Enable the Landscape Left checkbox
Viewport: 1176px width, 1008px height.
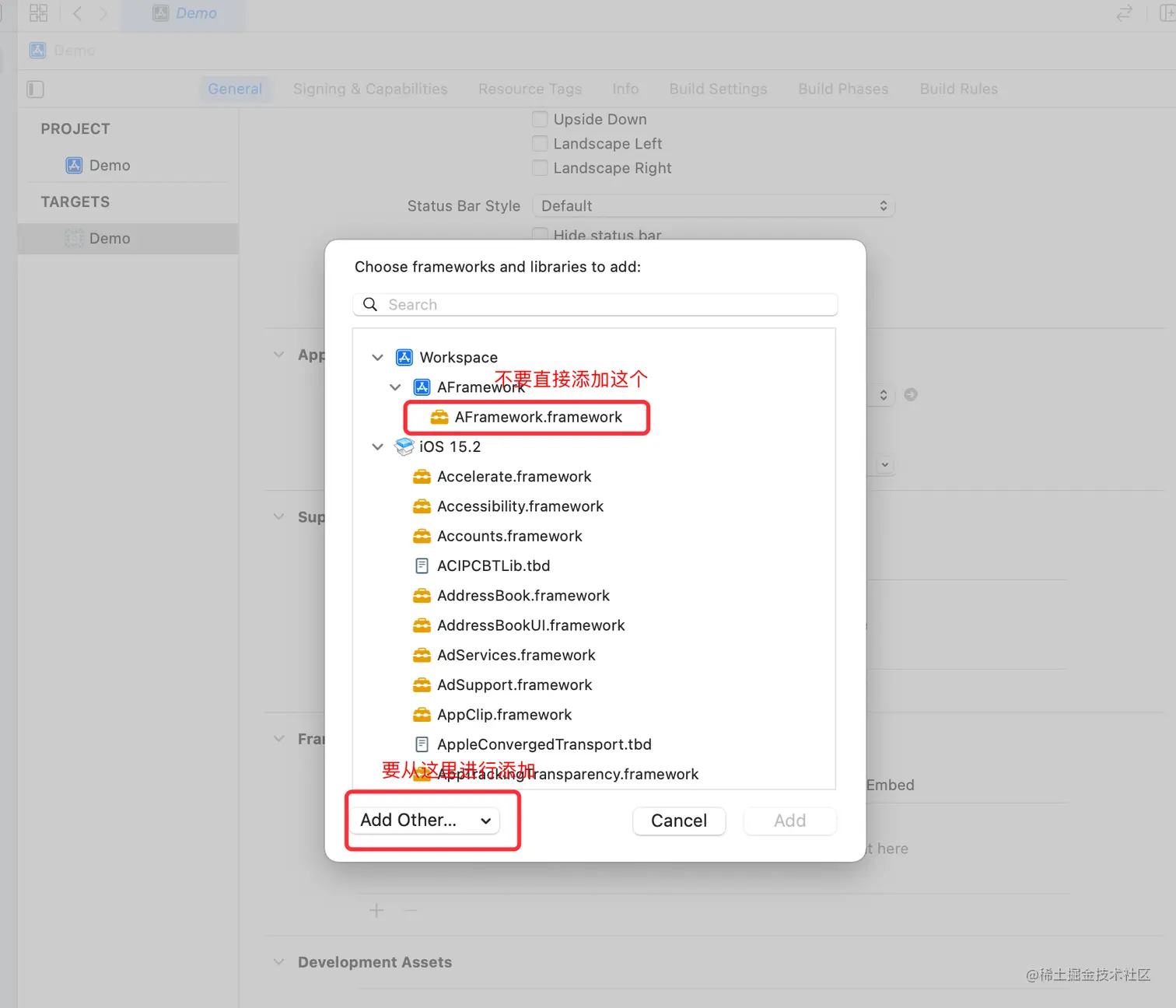tap(540, 144)
